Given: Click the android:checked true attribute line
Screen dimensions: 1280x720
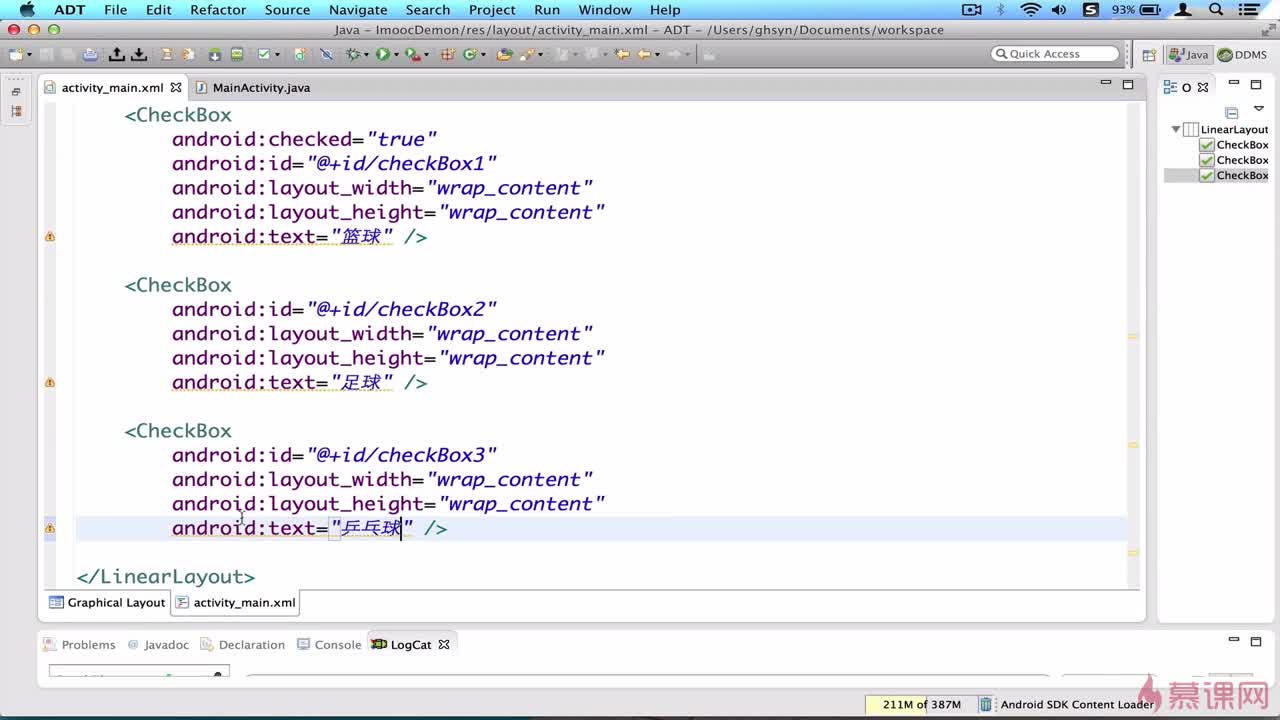Looking at the screenshot, I should tap(304, 140).
